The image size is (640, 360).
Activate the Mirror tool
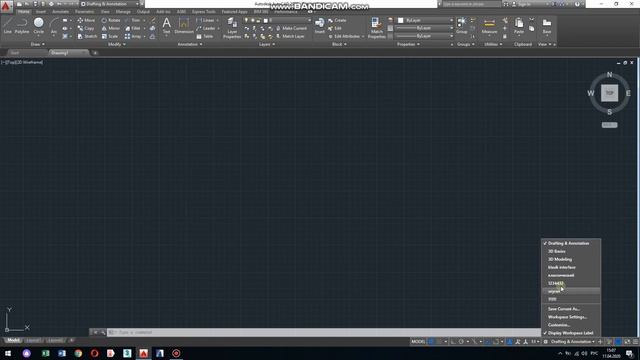pyautogui.click(x=111, y=28)
